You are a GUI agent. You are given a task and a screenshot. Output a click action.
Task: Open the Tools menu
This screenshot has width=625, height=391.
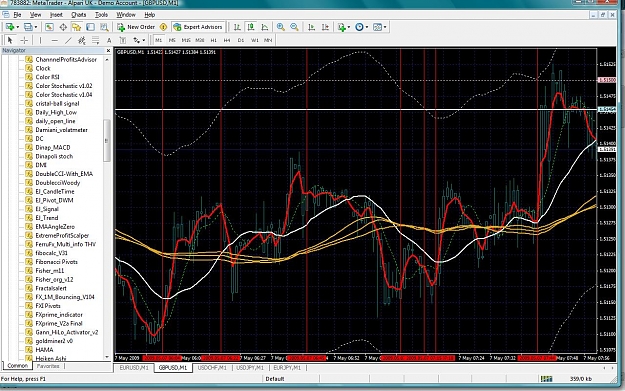tap(101, 15)
